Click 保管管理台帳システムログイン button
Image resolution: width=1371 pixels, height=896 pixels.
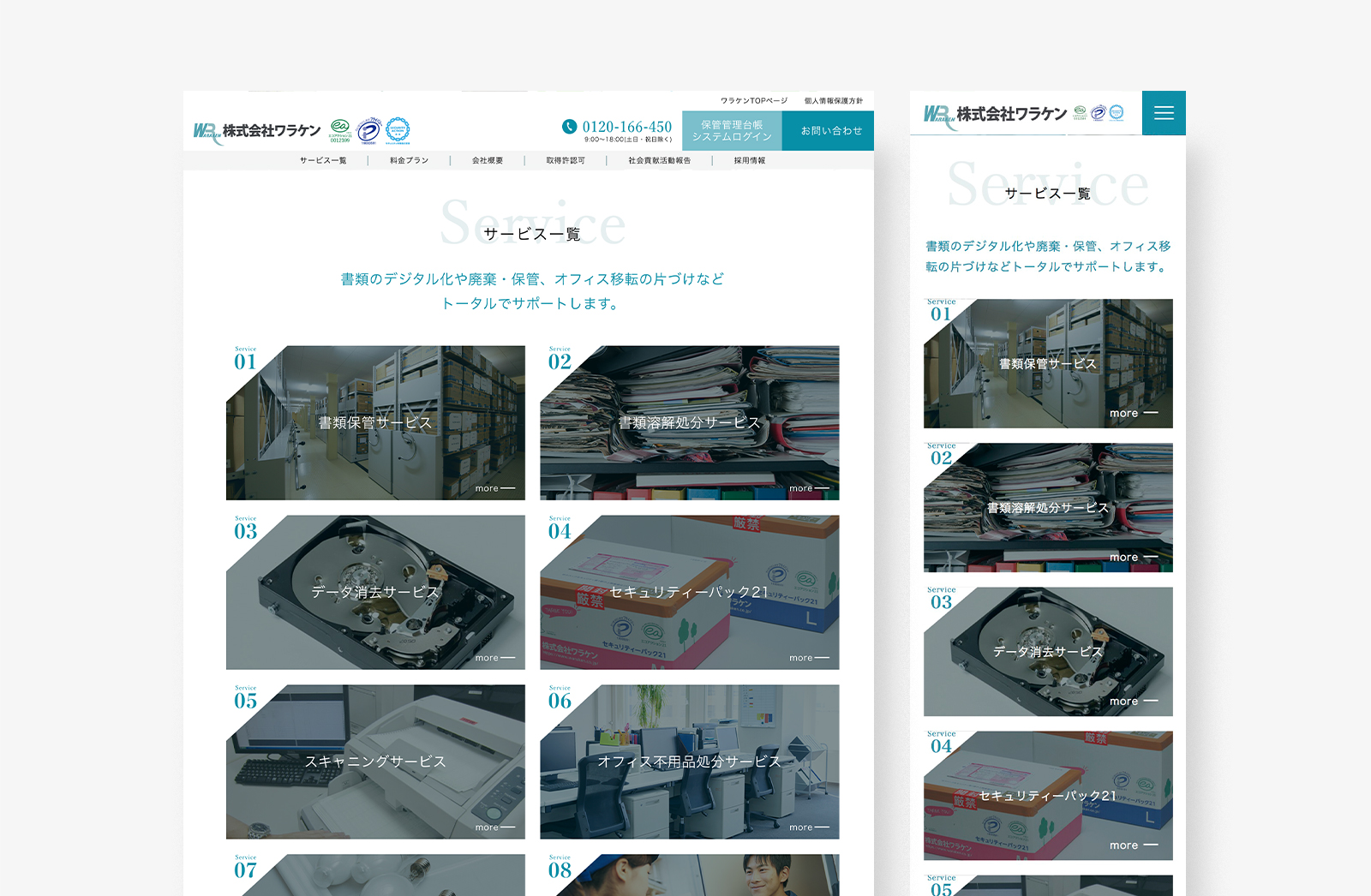point(732,130)
